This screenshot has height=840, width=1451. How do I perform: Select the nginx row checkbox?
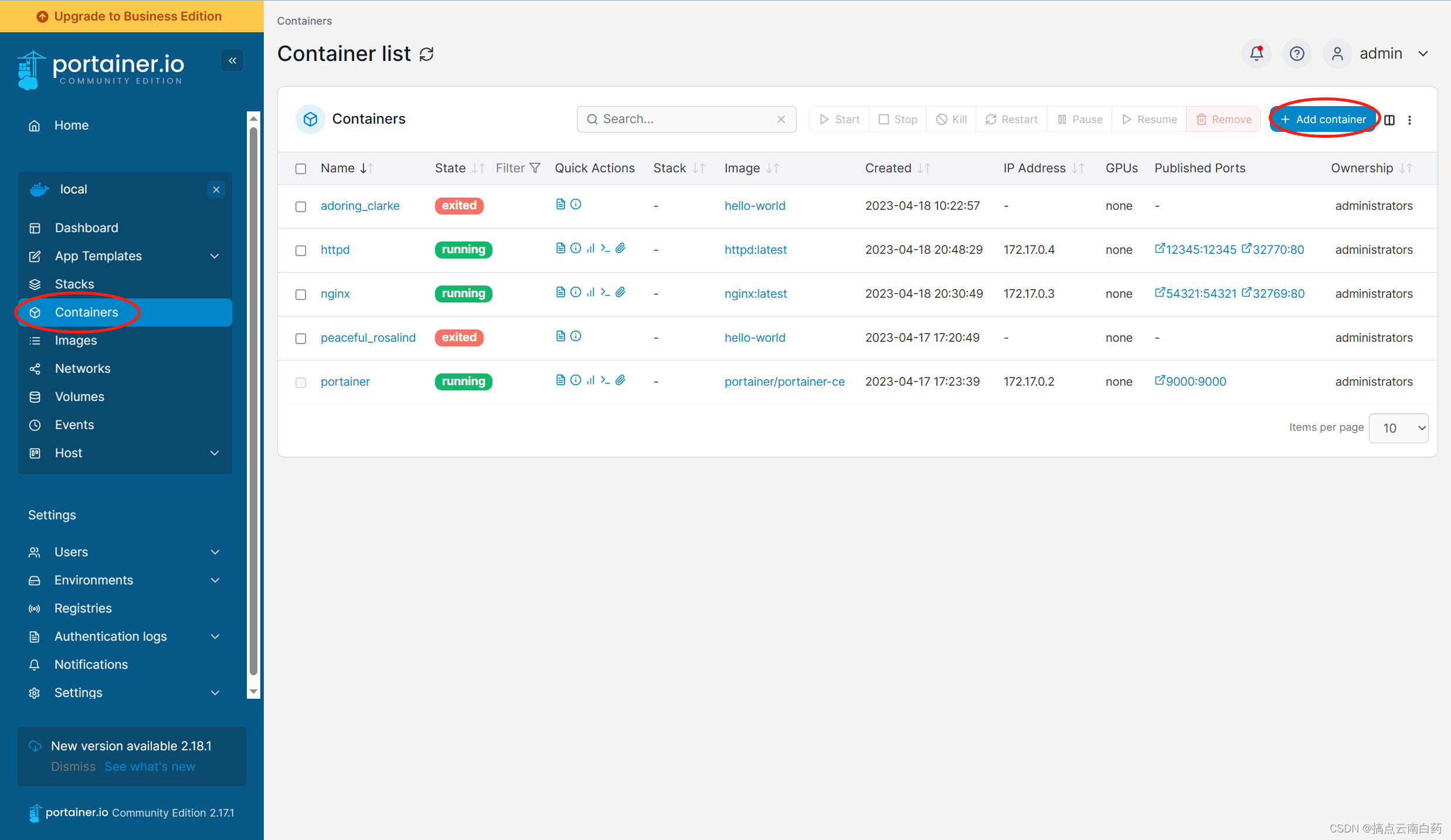(x=301, y=294)
